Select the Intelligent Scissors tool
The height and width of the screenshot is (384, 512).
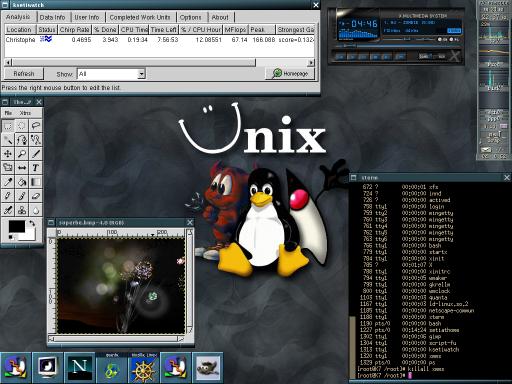[x=36, y=140]
